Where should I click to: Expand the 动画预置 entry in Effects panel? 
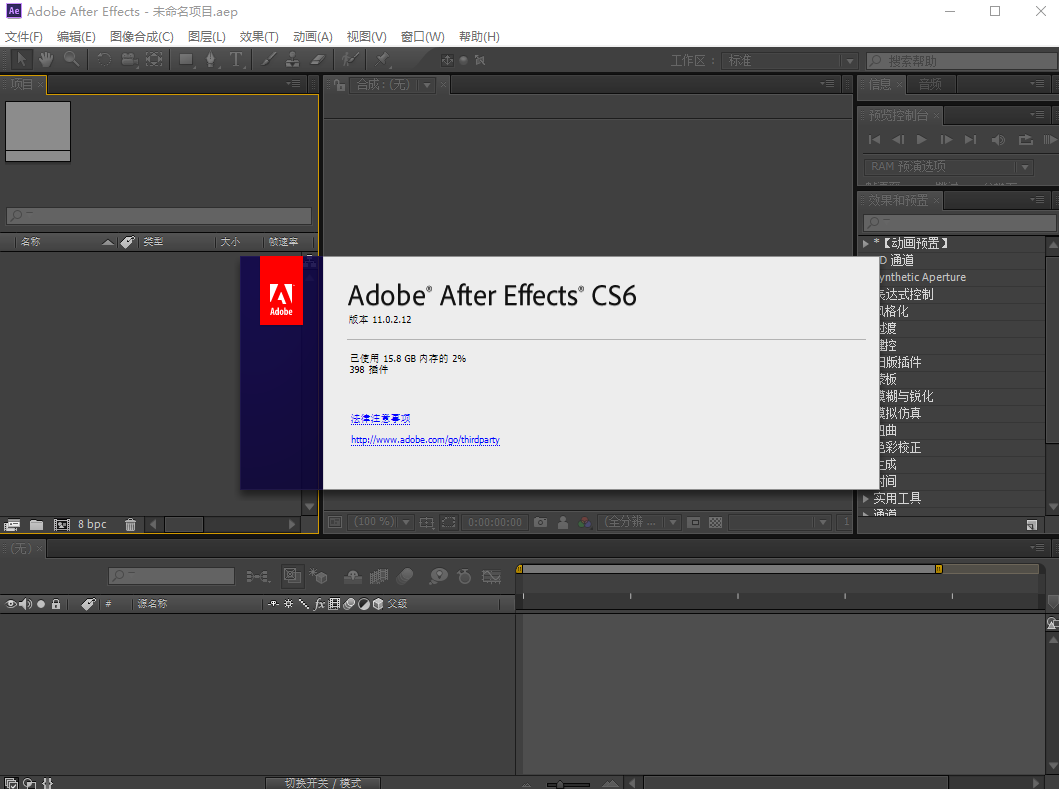click(x=866, y=242)
